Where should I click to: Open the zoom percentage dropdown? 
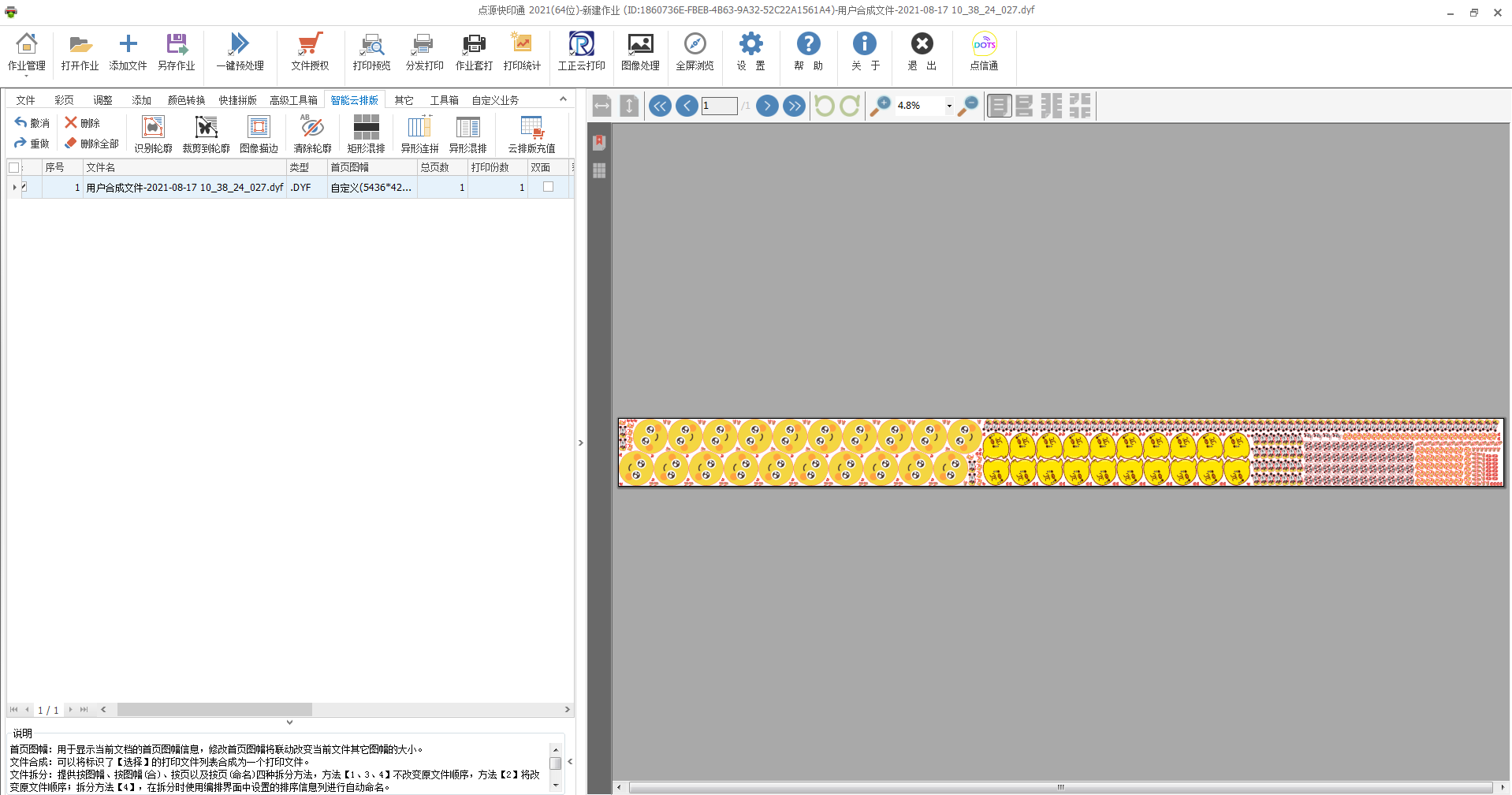pos(949,106)
